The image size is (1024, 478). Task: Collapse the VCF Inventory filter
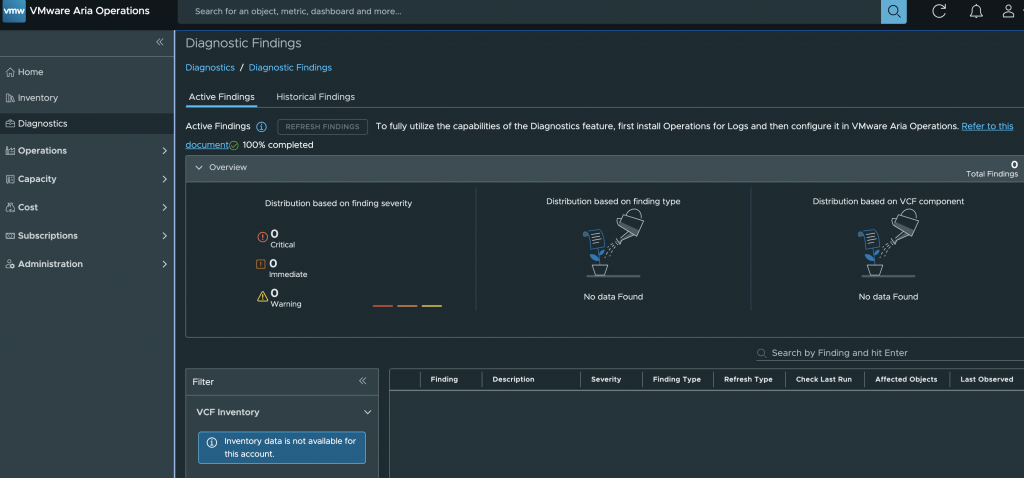pos(368,413)
